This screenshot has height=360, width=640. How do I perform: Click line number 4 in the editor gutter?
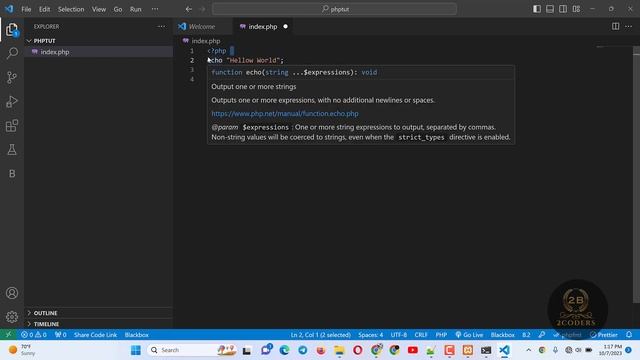192,79
